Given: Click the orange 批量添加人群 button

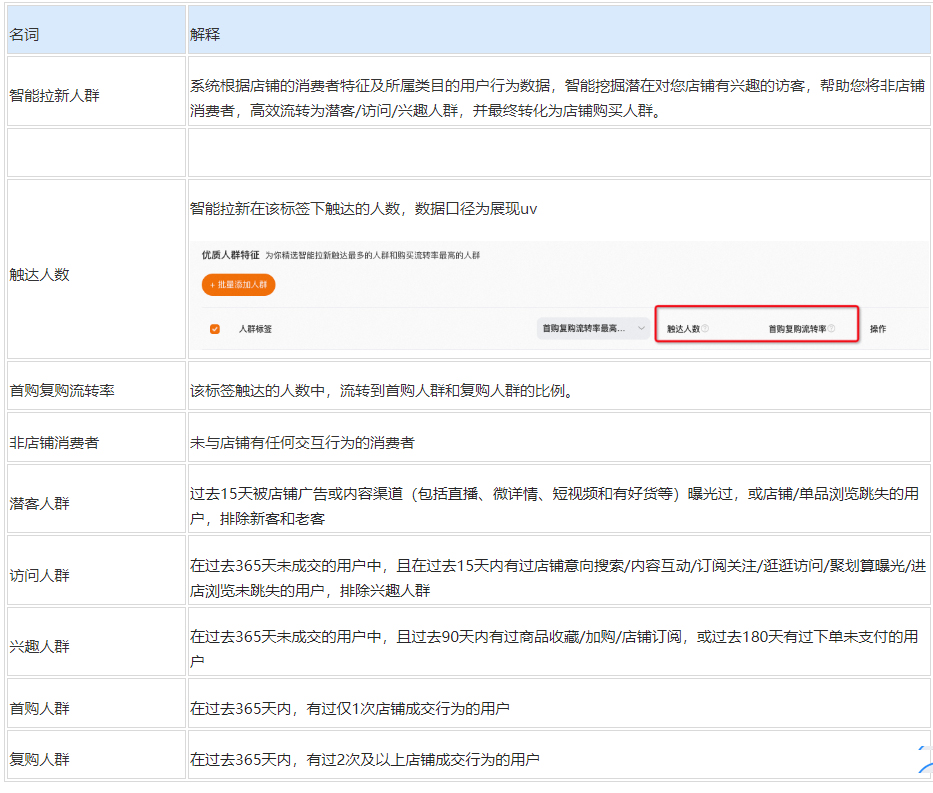Looking at the screenshot, I should click(x=238, y=285).
